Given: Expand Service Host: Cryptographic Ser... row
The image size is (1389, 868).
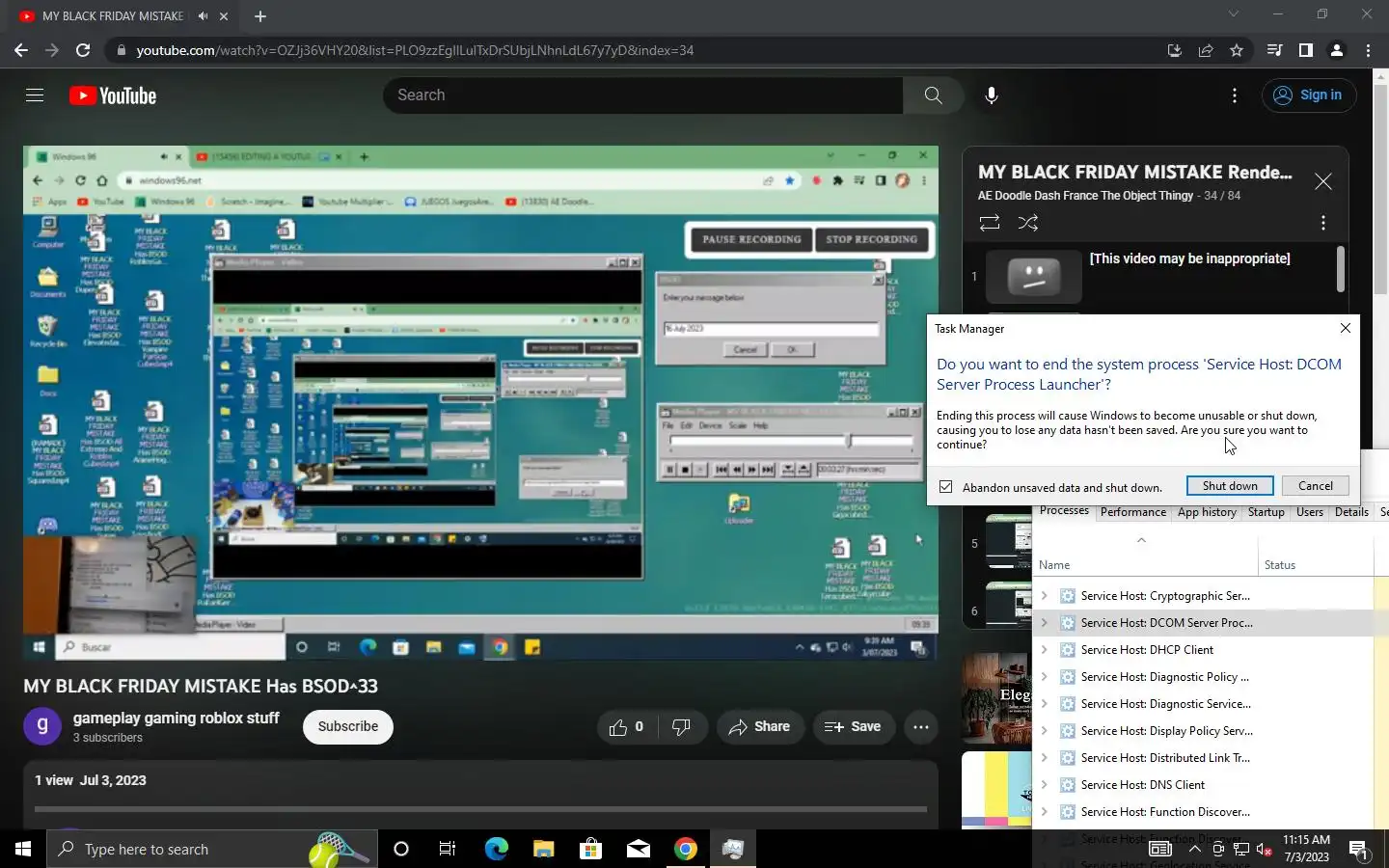Looking at the screenshot, I should (x=1044, y=596).
